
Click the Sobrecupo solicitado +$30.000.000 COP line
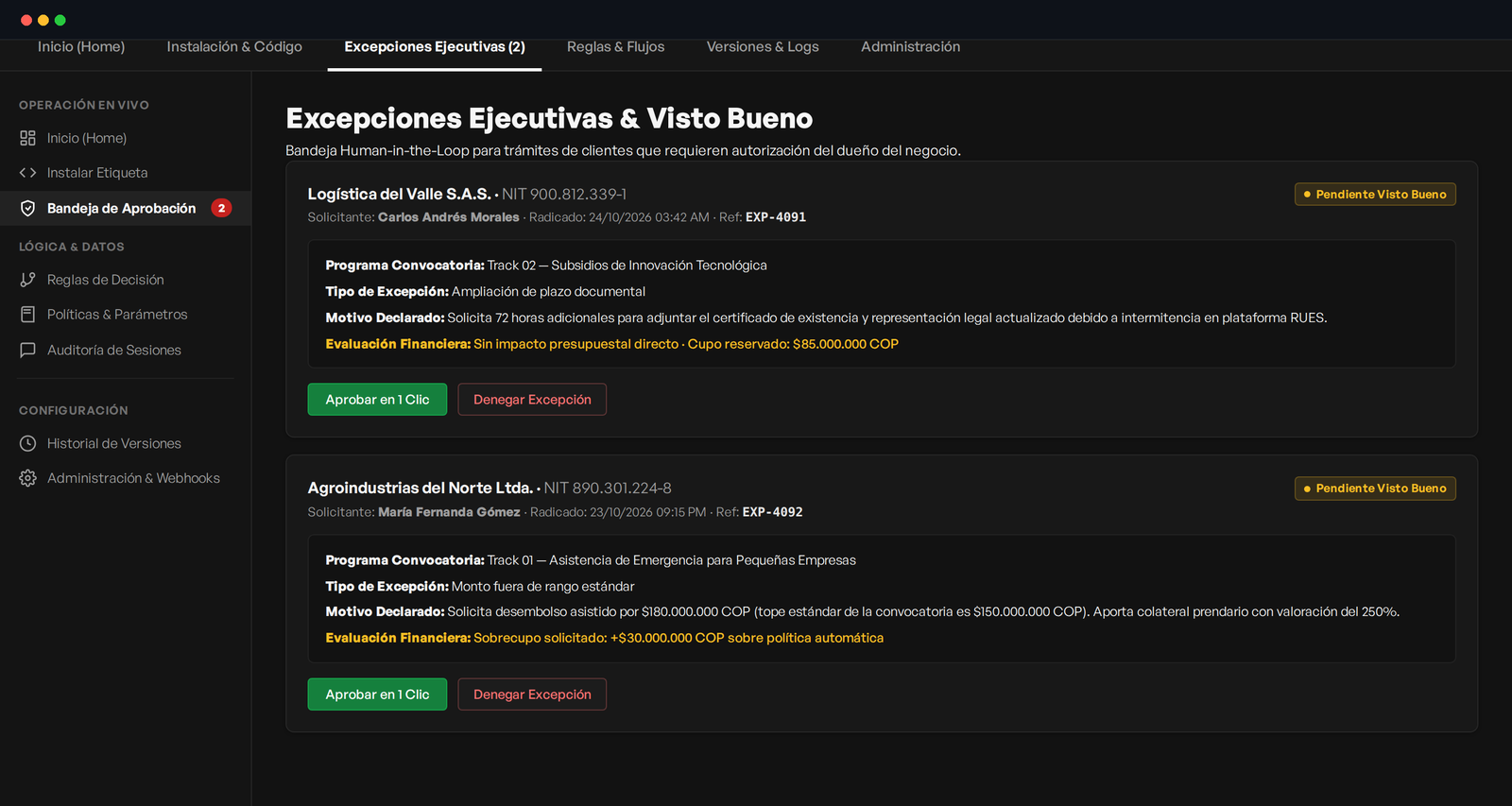(605, 638)
